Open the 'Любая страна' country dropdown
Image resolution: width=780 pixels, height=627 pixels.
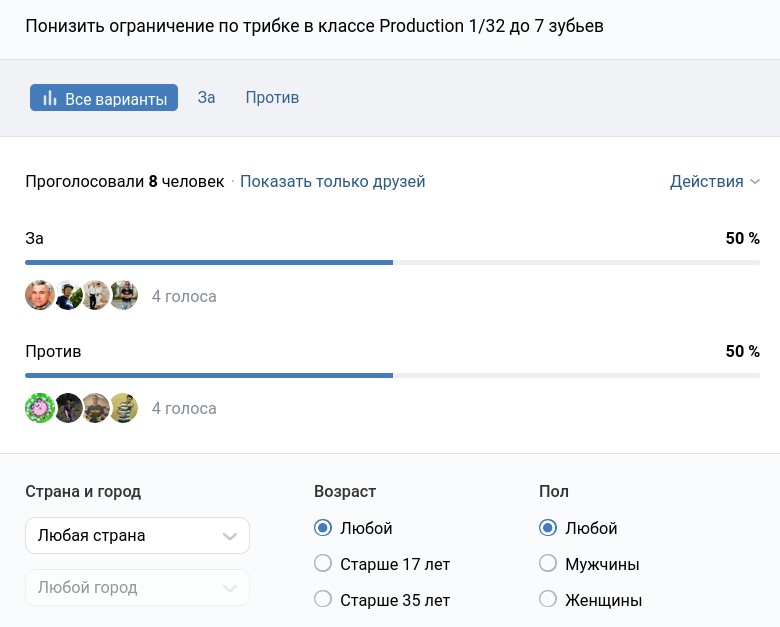pos(137,536)
